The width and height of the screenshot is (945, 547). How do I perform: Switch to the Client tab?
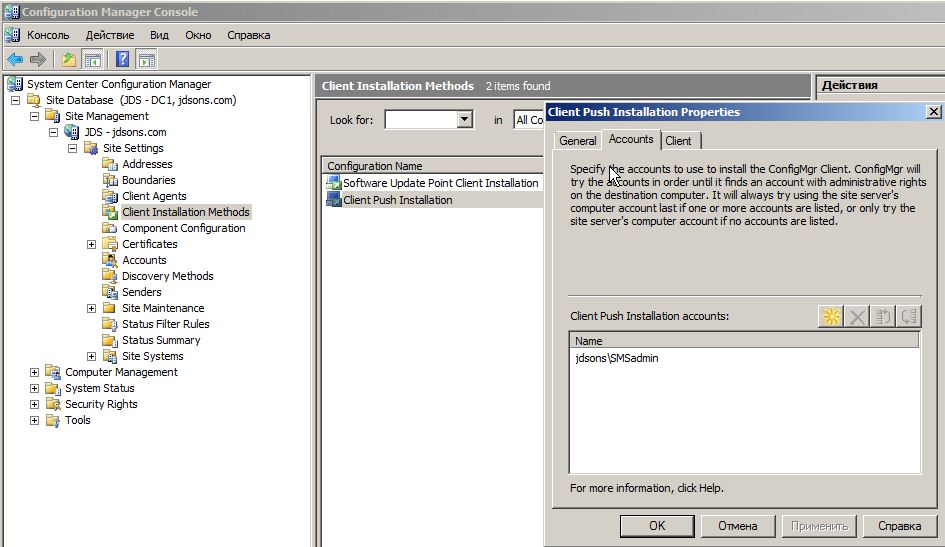tap(679, 140)
